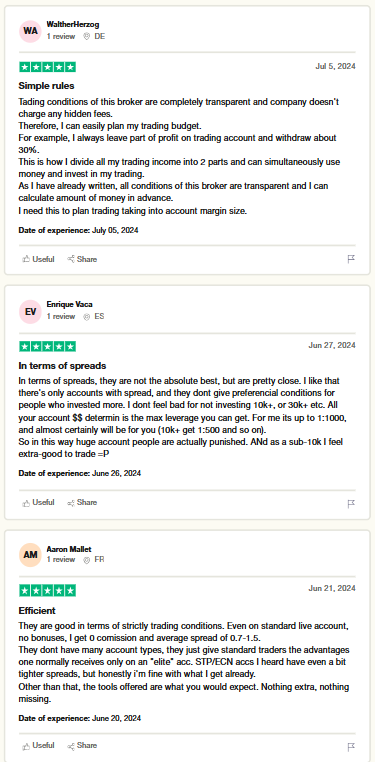This screenshot has width=375, height=762.
Task: Click EV avatar of Enrique Vaca
Action: click(31, 312)
